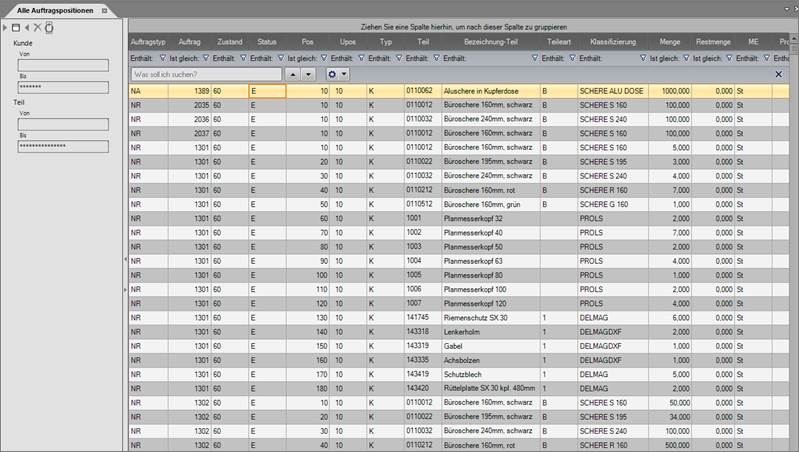Click the X delete icon in left panel toolbar

38,27
